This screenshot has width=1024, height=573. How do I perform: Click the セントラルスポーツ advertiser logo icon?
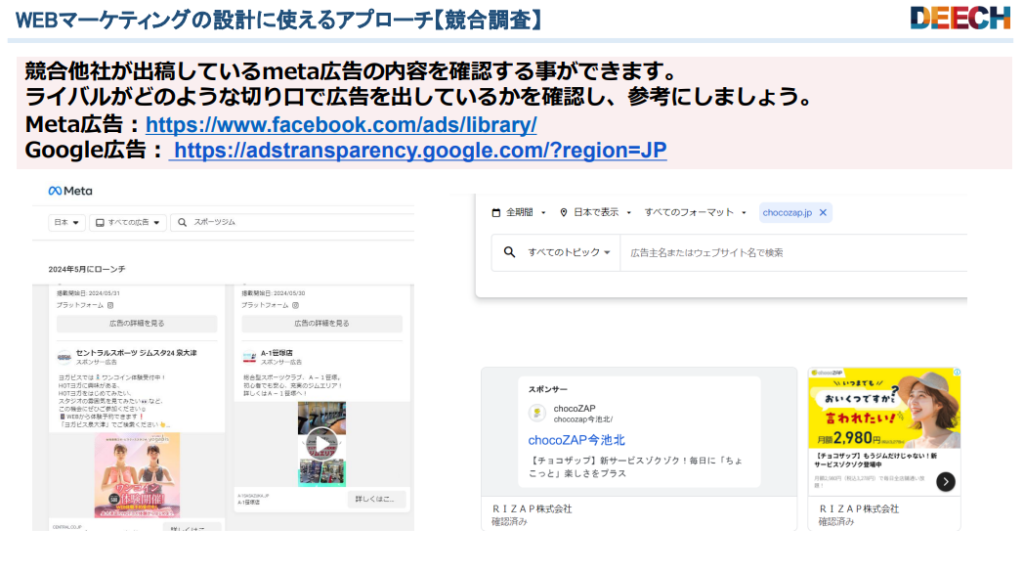(64, 357)
